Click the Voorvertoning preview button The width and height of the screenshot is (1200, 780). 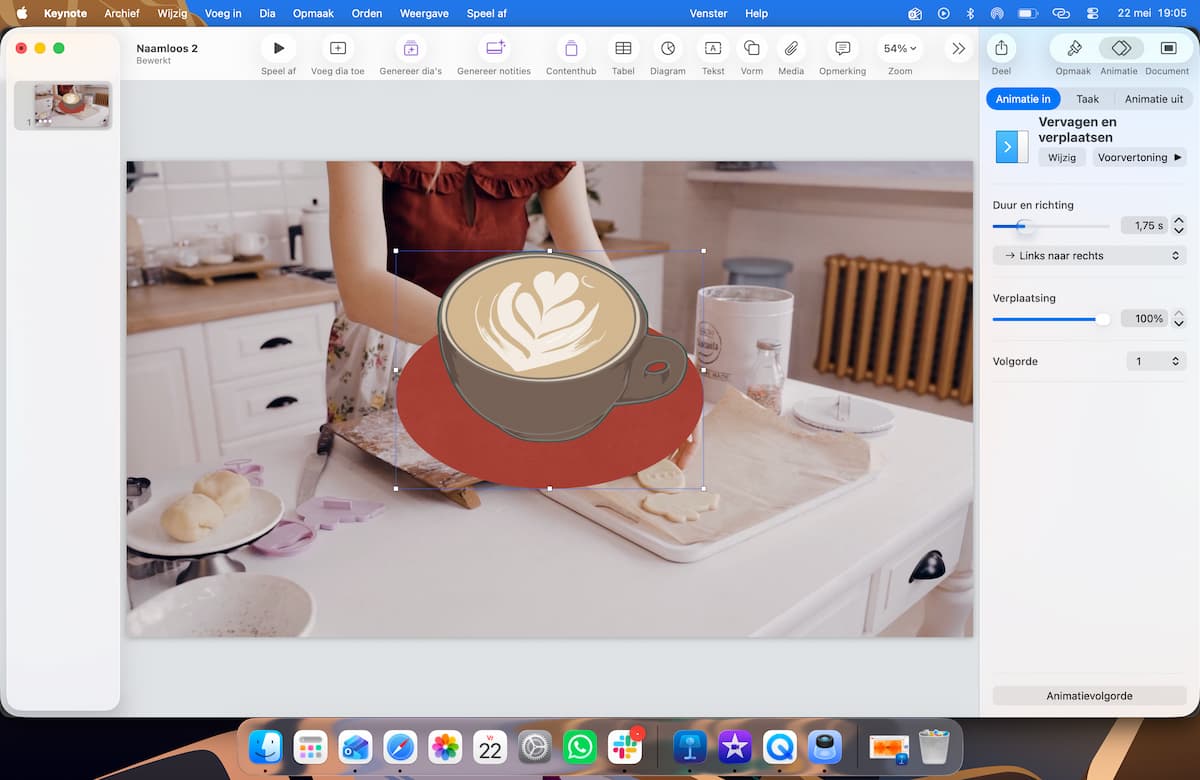click(x=1139, y=158)
